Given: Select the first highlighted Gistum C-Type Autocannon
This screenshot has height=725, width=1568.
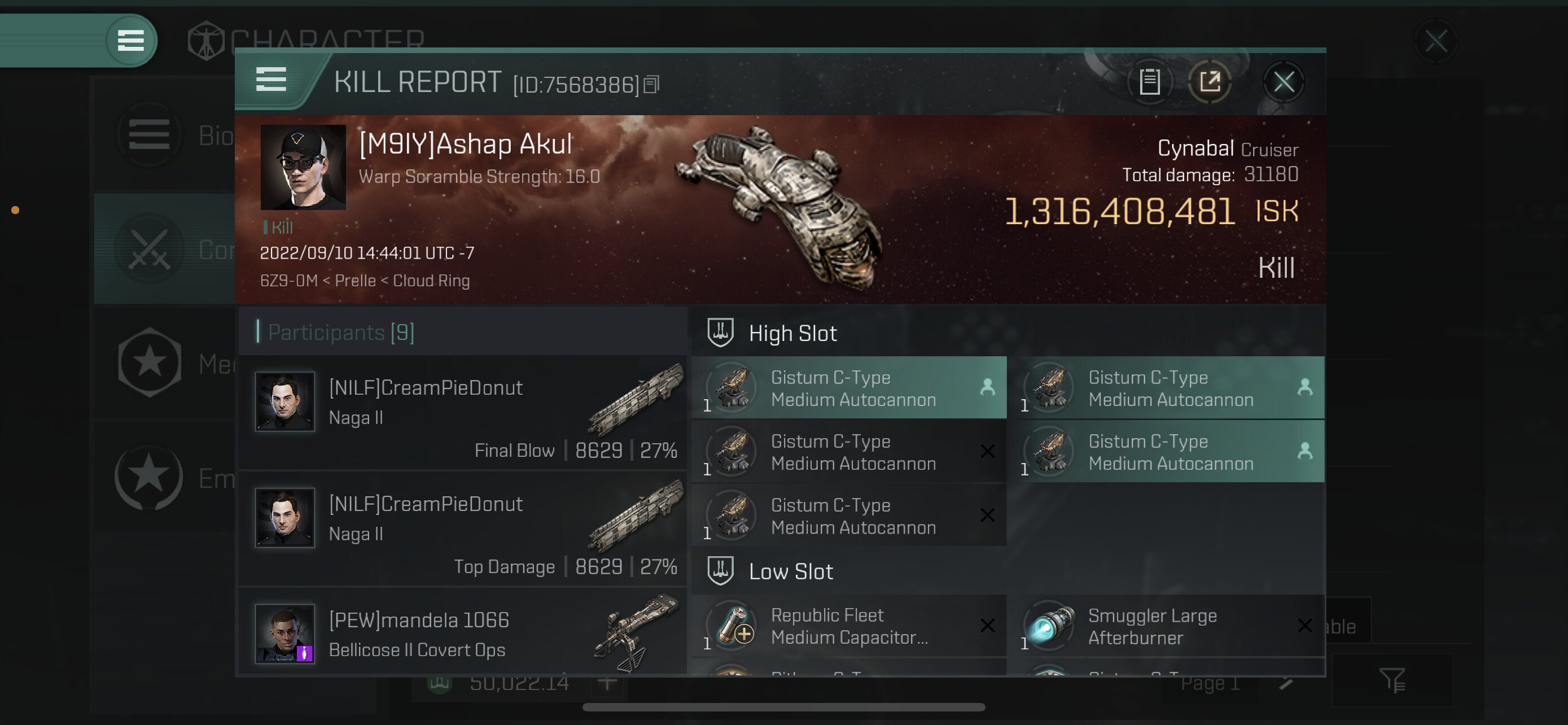Looking at the screenshot, I should click(x=848, y=388).
